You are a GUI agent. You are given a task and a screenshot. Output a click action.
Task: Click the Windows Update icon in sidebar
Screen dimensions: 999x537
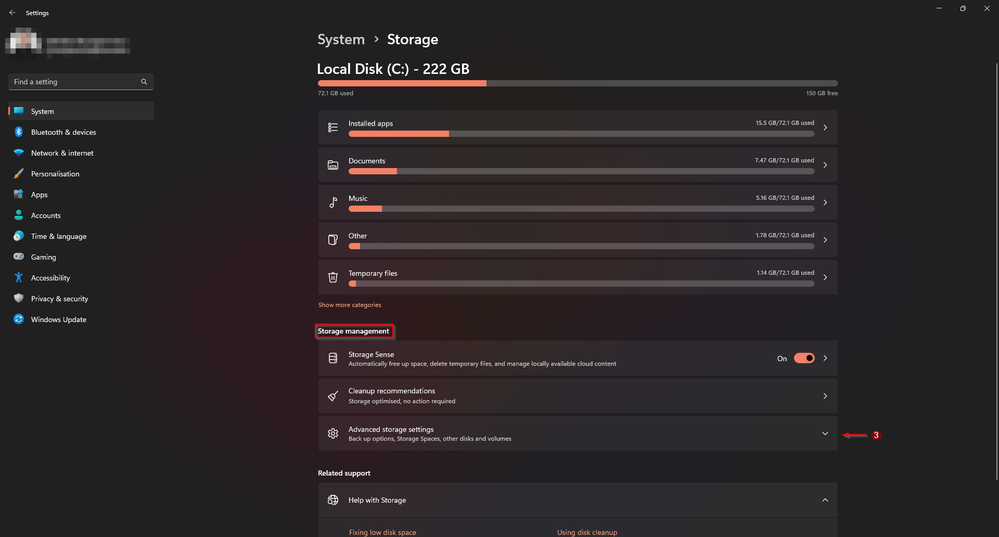(x=19, y=320)
